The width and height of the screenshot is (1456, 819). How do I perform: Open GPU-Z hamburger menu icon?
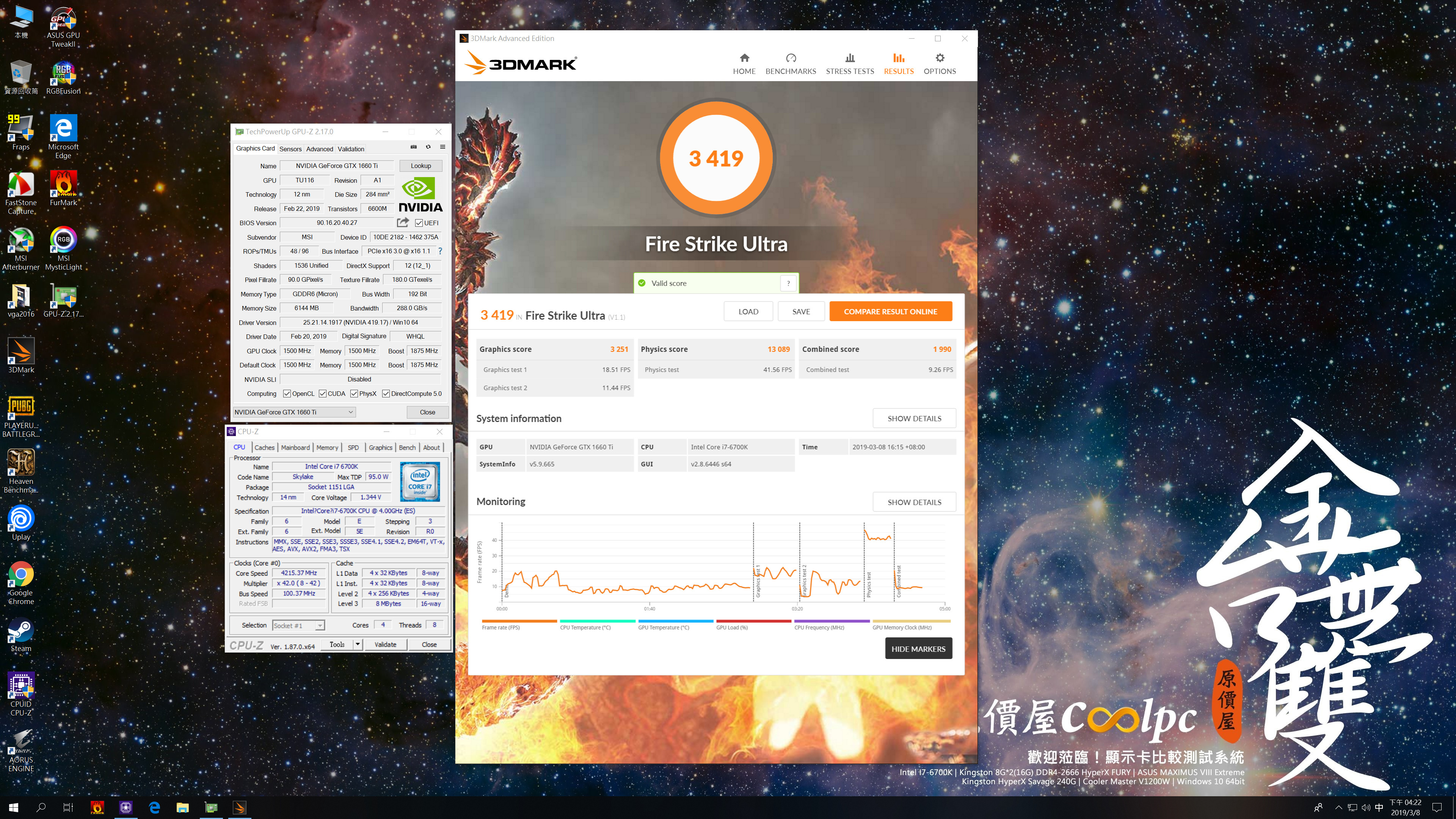(x=442, y=147)
